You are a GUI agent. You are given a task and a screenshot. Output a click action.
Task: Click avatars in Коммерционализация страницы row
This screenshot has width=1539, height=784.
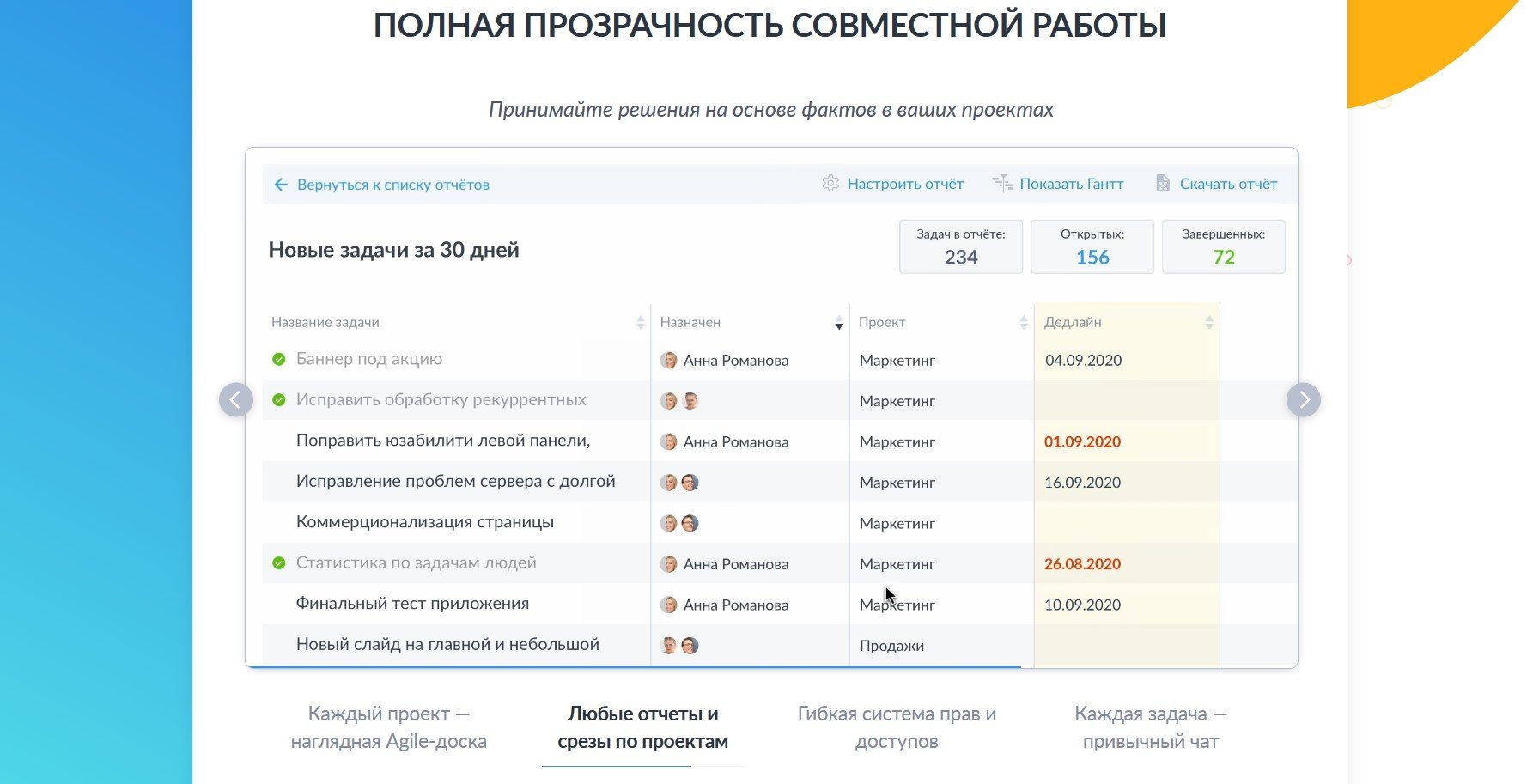(679, 523)
